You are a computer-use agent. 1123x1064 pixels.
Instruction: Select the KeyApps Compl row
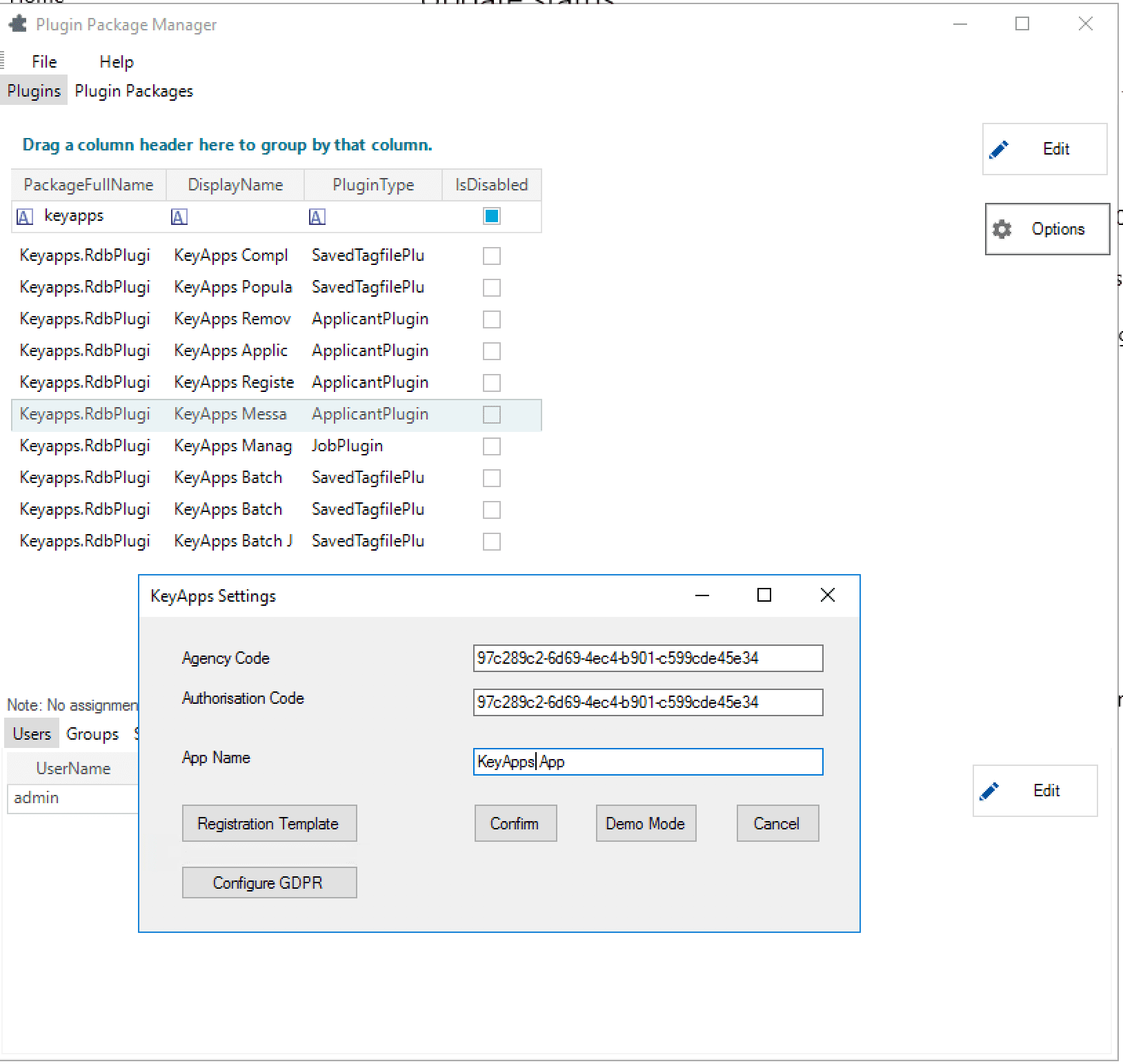(277, 256)
